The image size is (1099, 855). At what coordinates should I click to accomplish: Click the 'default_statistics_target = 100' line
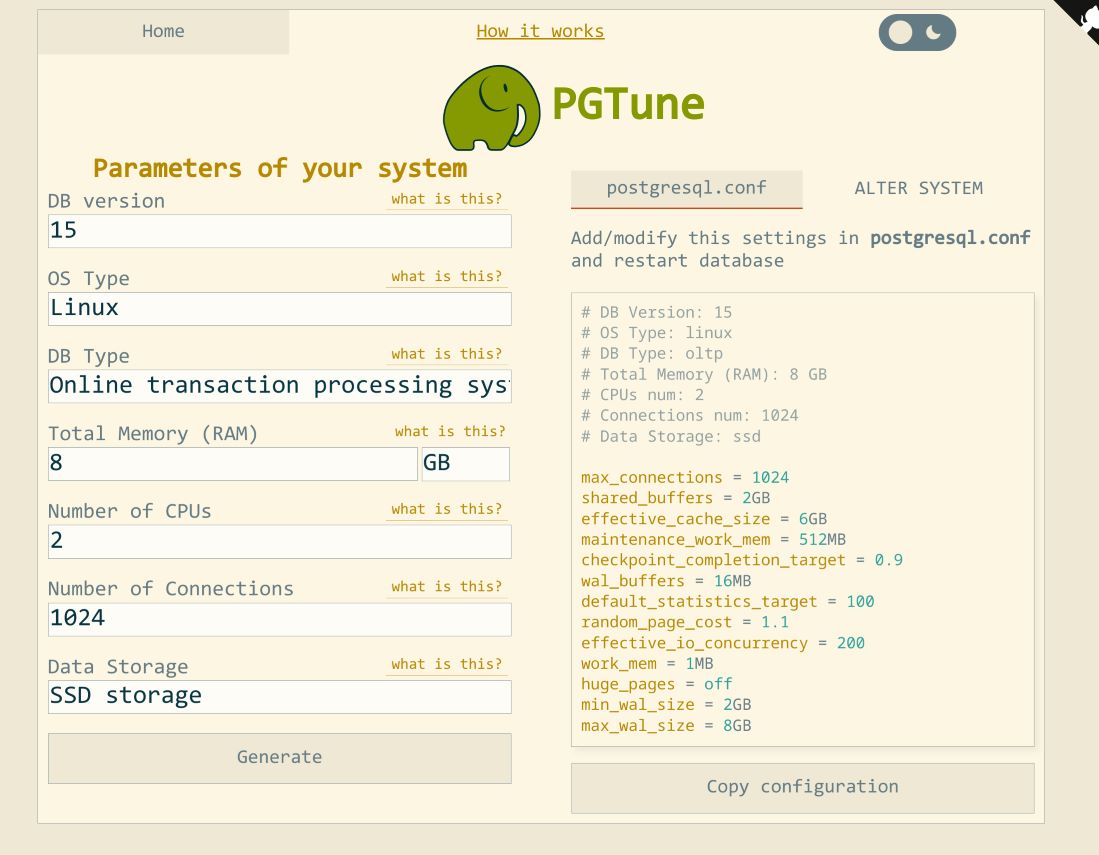coord(728,602)
